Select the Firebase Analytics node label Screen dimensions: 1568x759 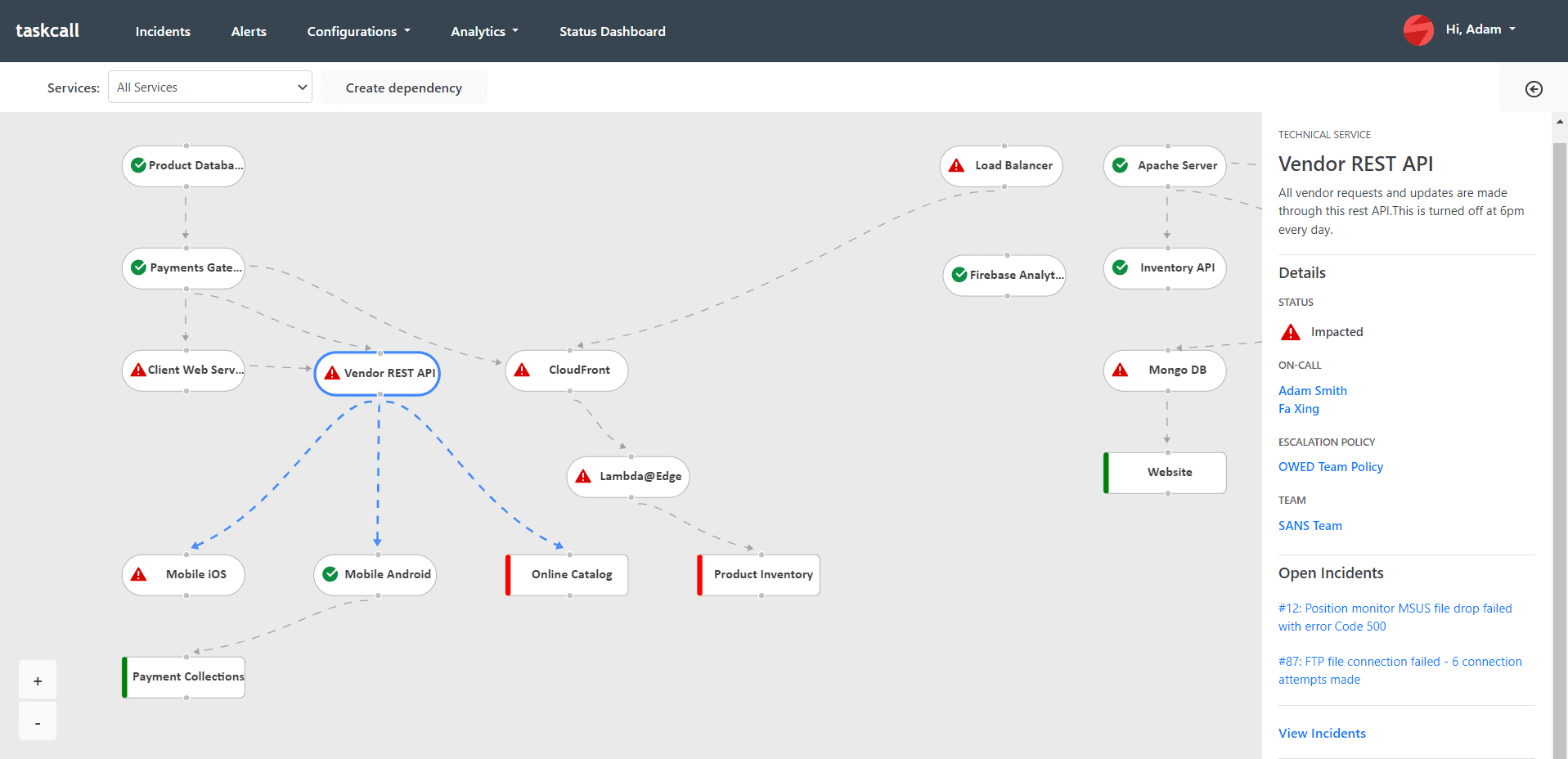pos(1018,275)
